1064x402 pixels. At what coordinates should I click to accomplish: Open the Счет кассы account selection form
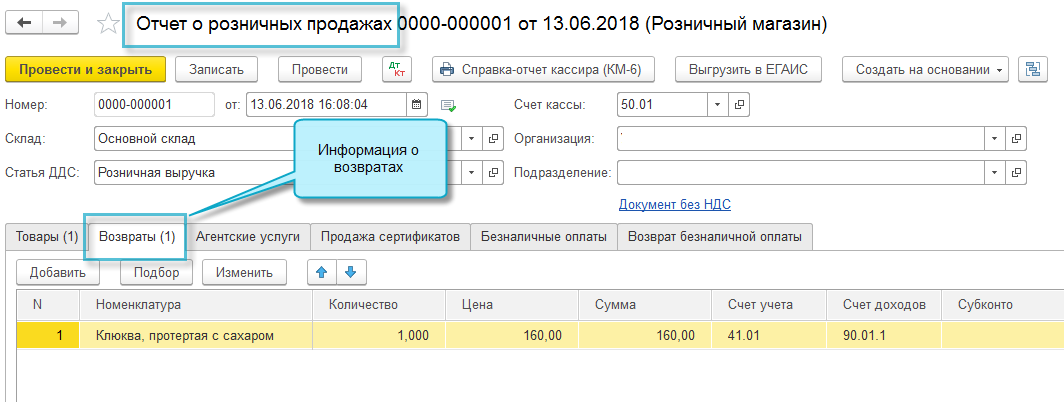point(741,104)
